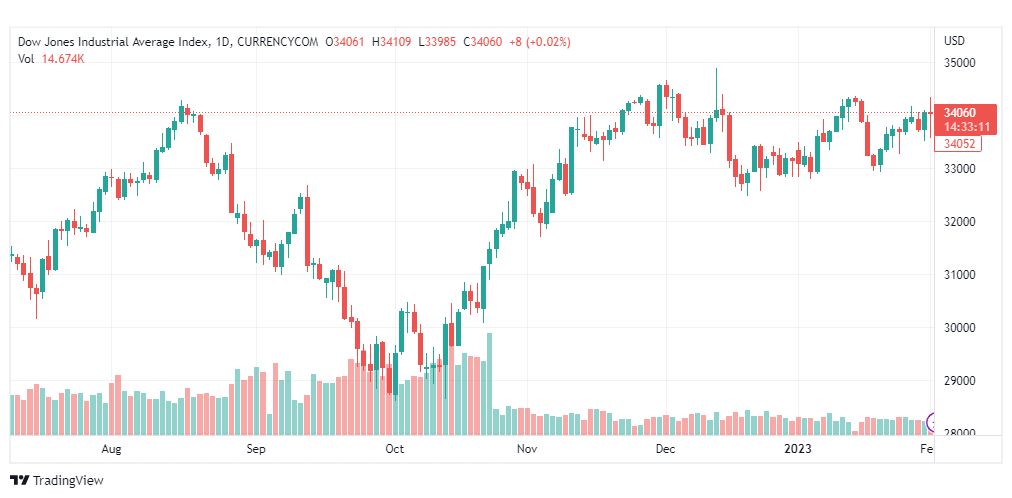
Task: Click the 30000 price axis label
Action: [959, 328]
